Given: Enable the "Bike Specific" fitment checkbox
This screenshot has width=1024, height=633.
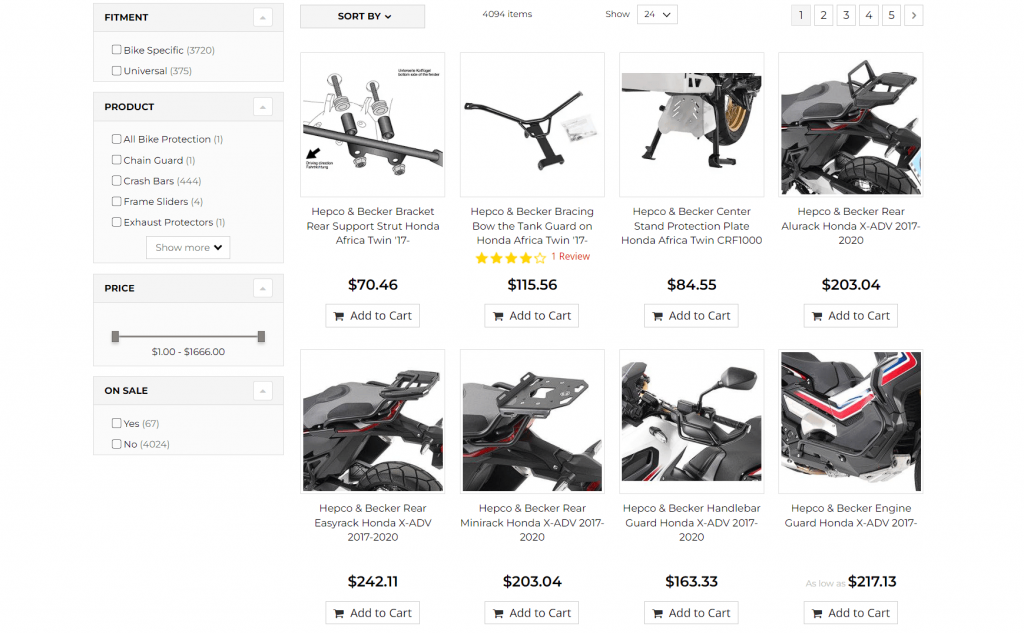Looking at the screenshot, I should (116, 49).
